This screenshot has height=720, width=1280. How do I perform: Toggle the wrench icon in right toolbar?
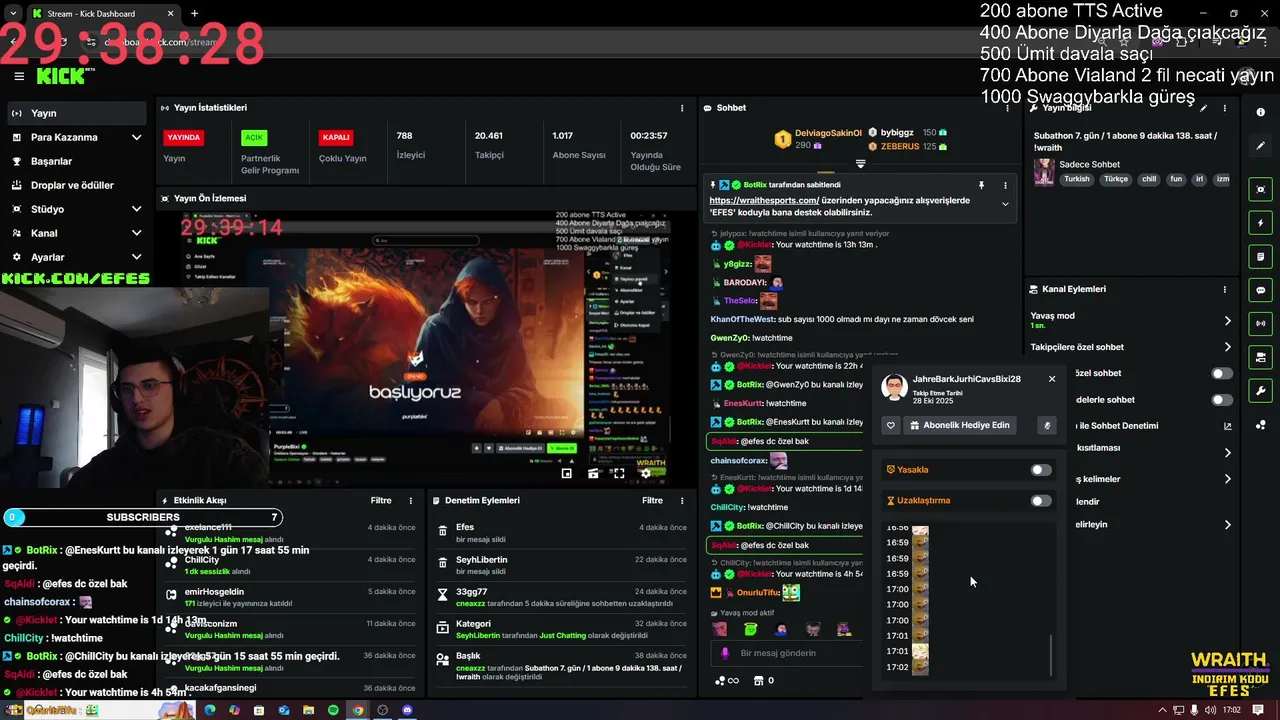click(1261, 391)
